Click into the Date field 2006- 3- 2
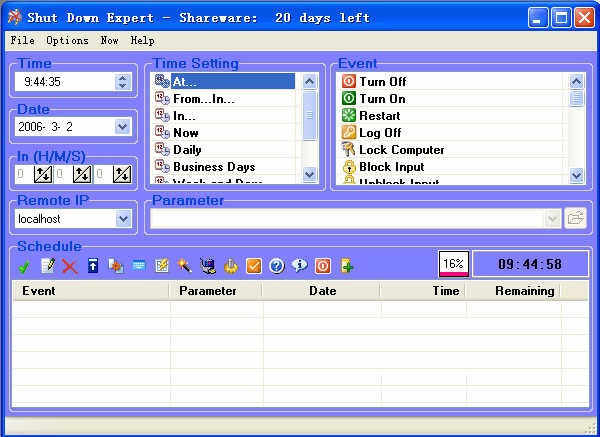 (65, 127)
